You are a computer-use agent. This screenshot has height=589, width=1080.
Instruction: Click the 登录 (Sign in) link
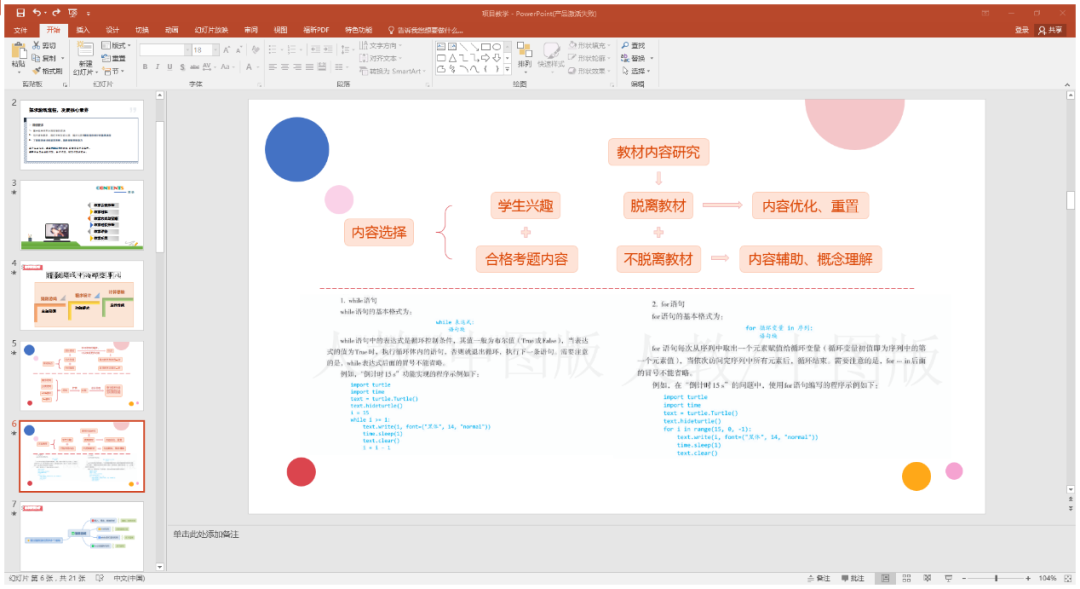pyautogui.click(x=1021, y=30)
